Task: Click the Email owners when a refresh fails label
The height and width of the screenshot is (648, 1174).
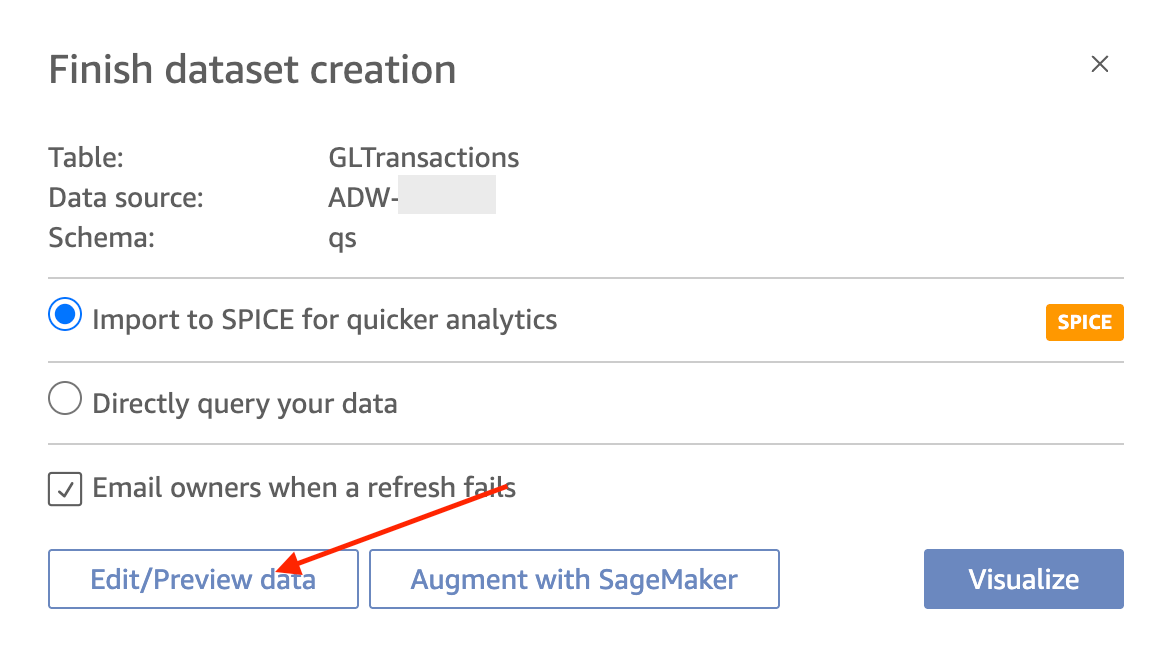Action: (304, 488)
